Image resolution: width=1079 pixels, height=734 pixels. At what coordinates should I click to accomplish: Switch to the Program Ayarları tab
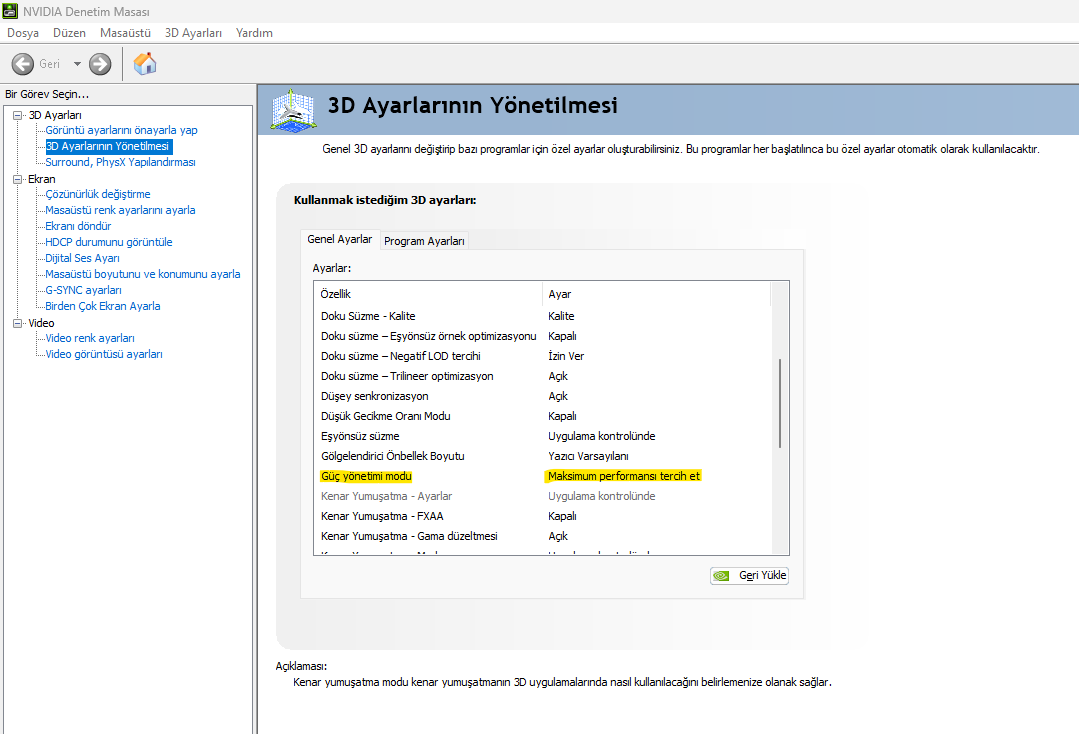(x=424, y=241)
